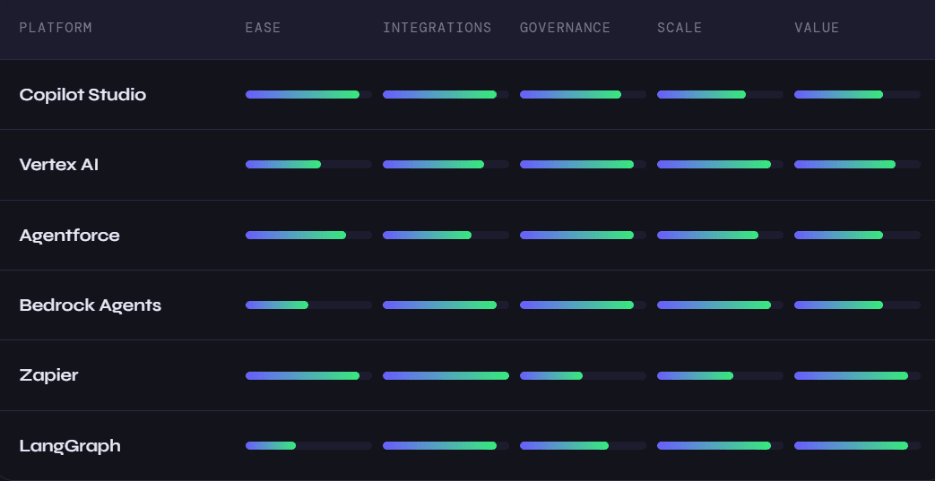Click Agentforce's Value score bar
The image size is (936, 481).
[857, 235]
